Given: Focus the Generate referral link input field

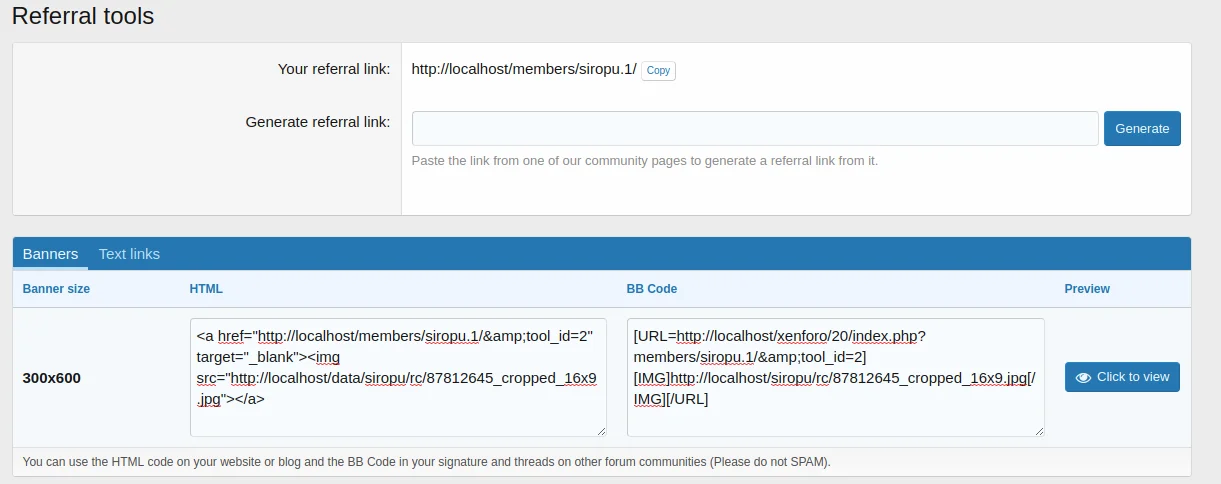Looking at the screenshot, I should click(755, 128).
